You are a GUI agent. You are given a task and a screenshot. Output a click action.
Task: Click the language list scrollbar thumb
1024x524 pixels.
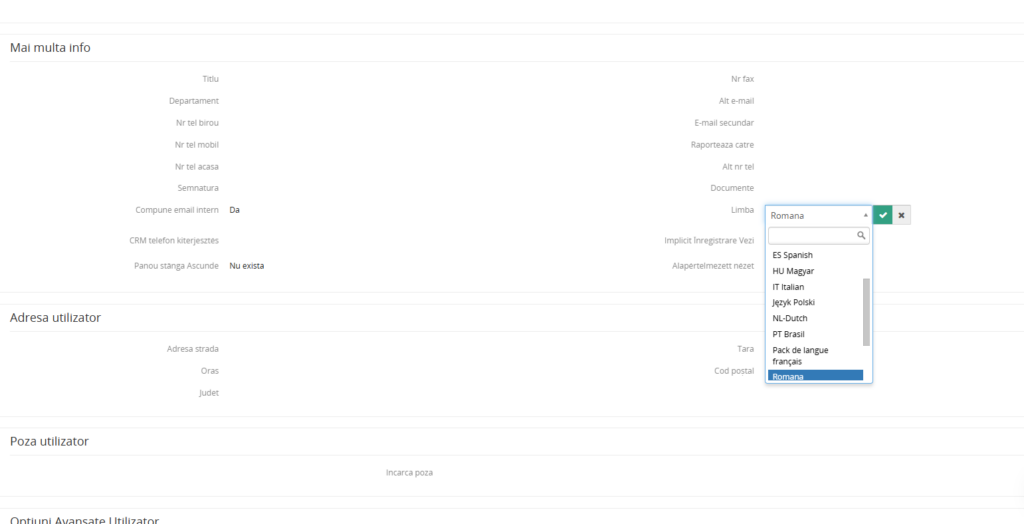867,312
